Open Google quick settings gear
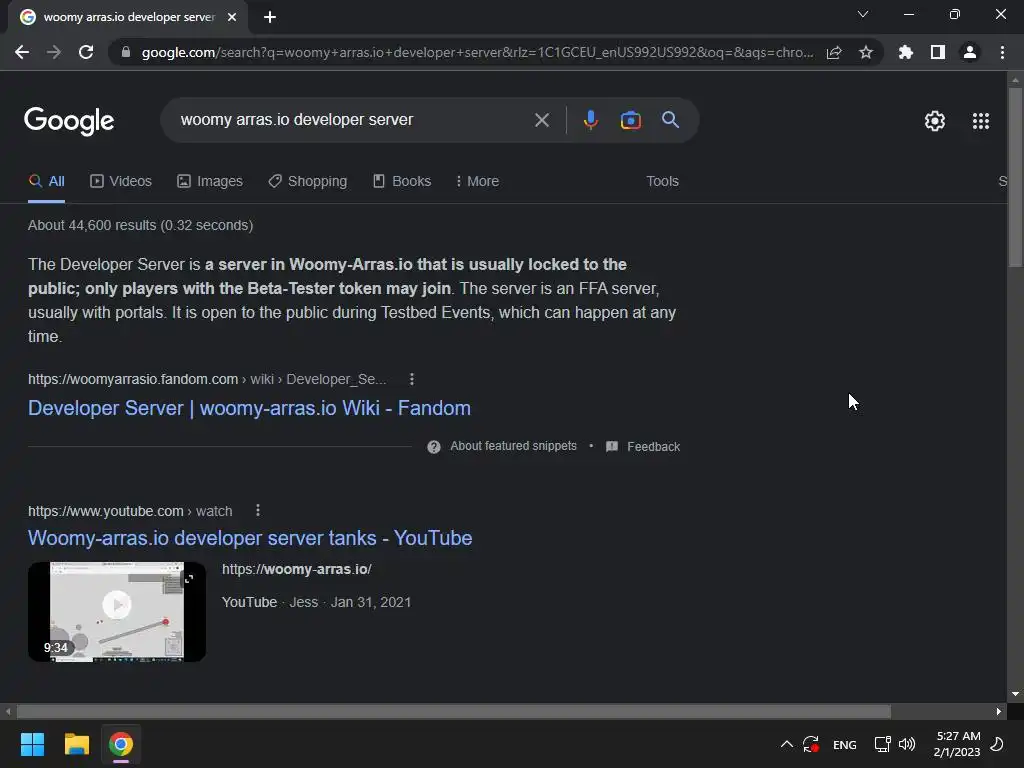Image resolution: width=1024 pixels, height=768 pixels. (x=935, y=121)
